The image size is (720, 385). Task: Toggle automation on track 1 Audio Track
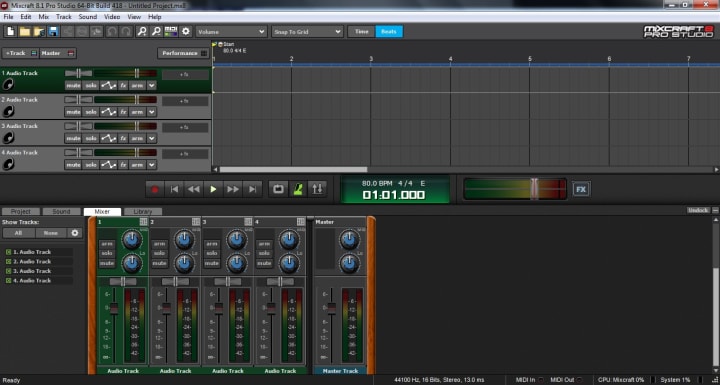tap(108, 85)
